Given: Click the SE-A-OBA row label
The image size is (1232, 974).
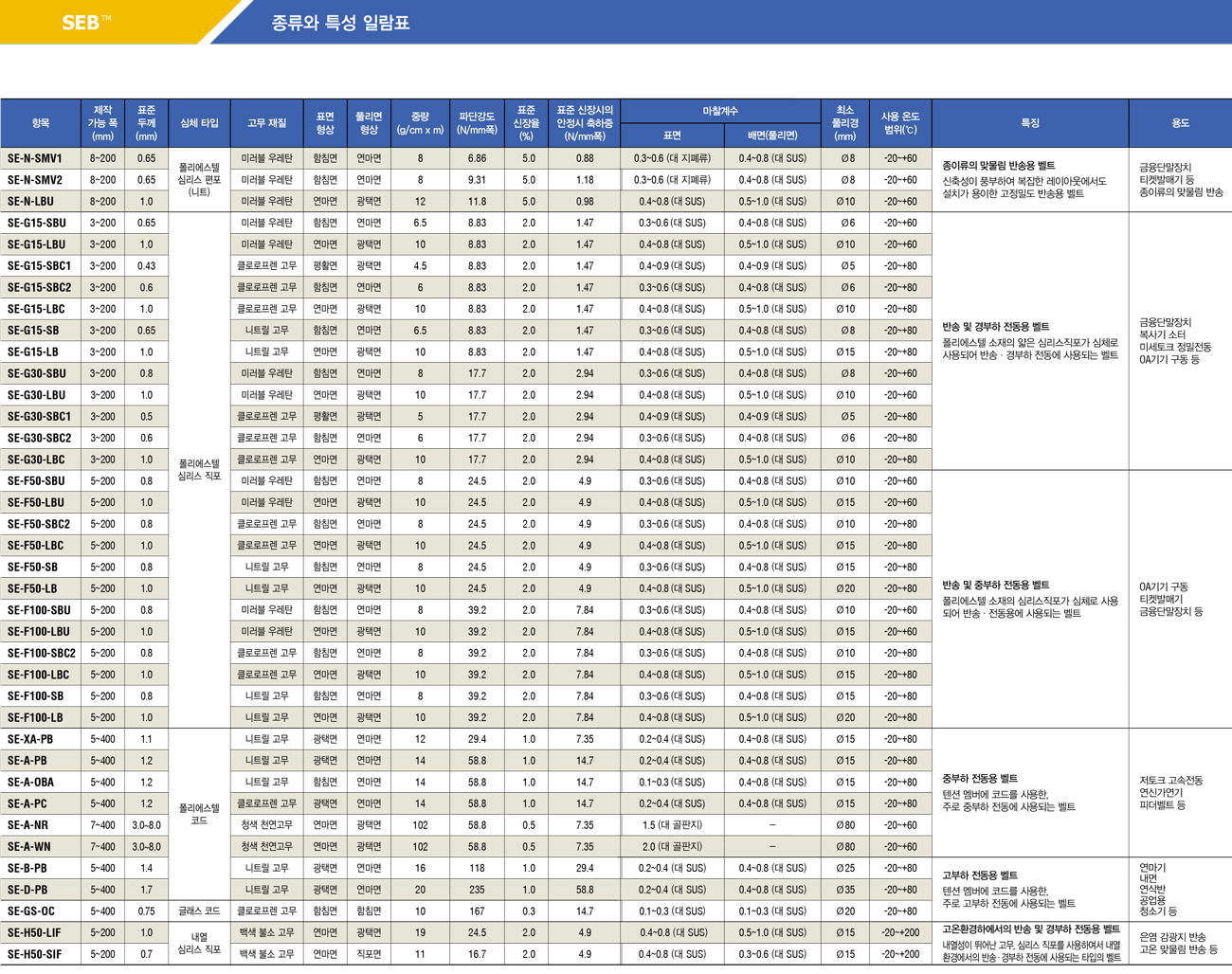Looking at the screenshot, I should pos(31,783).
